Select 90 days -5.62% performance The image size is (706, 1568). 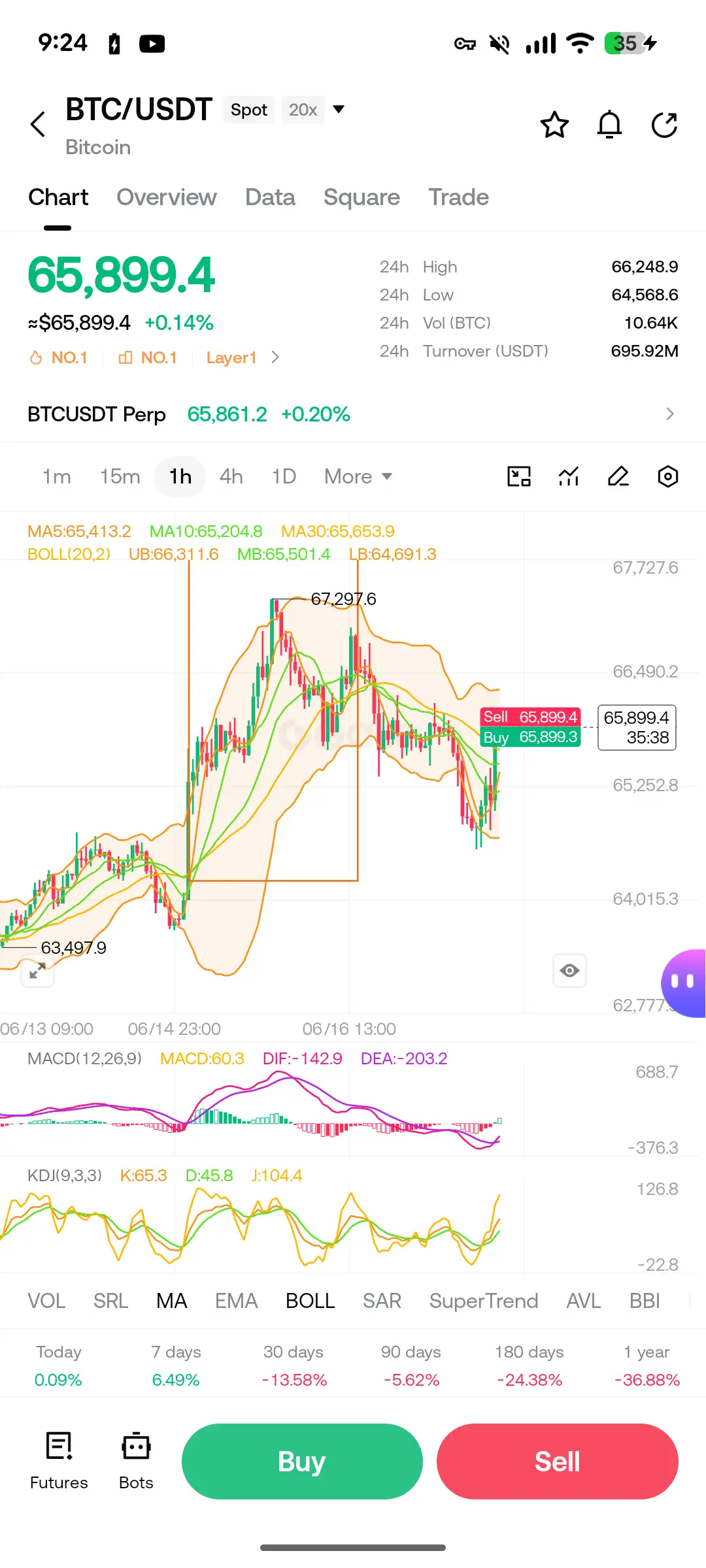click(411, 1365)
